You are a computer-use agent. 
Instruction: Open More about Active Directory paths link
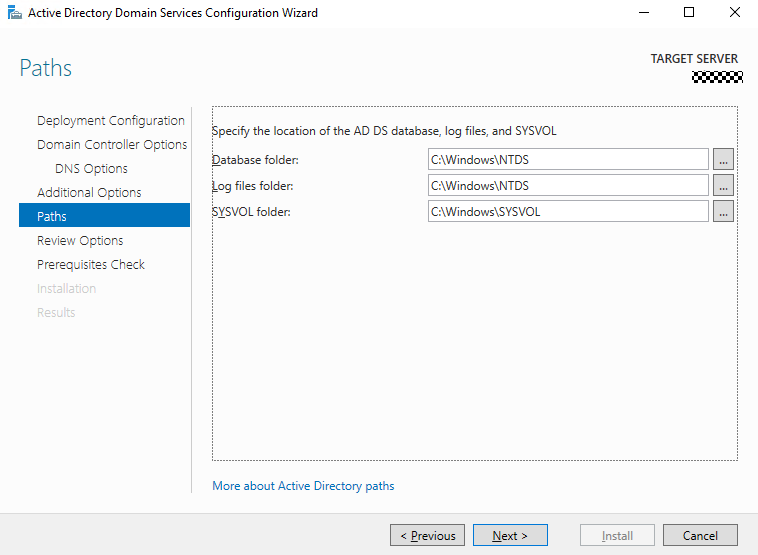tap(303, 486)
